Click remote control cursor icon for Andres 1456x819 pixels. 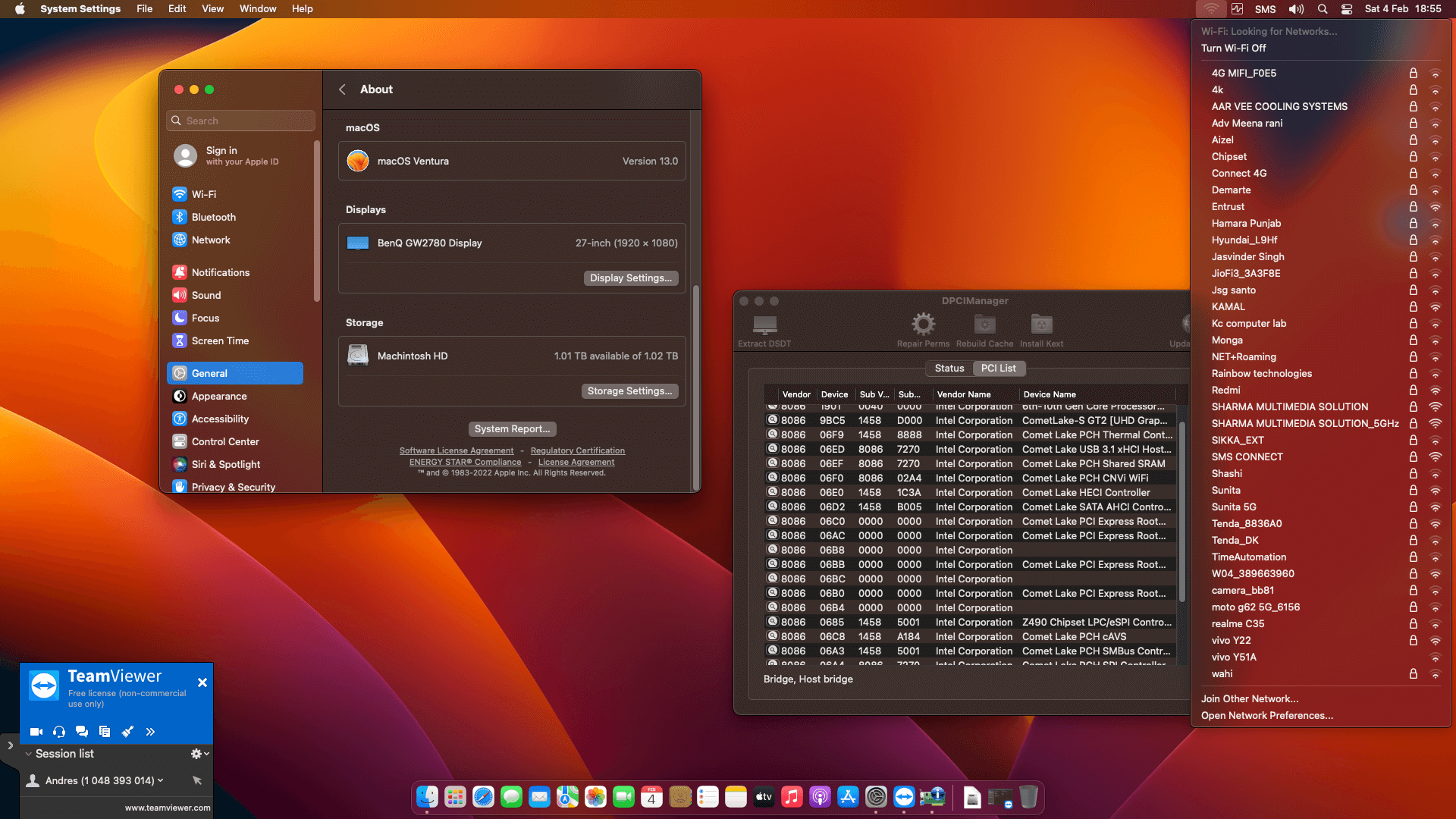197,780
